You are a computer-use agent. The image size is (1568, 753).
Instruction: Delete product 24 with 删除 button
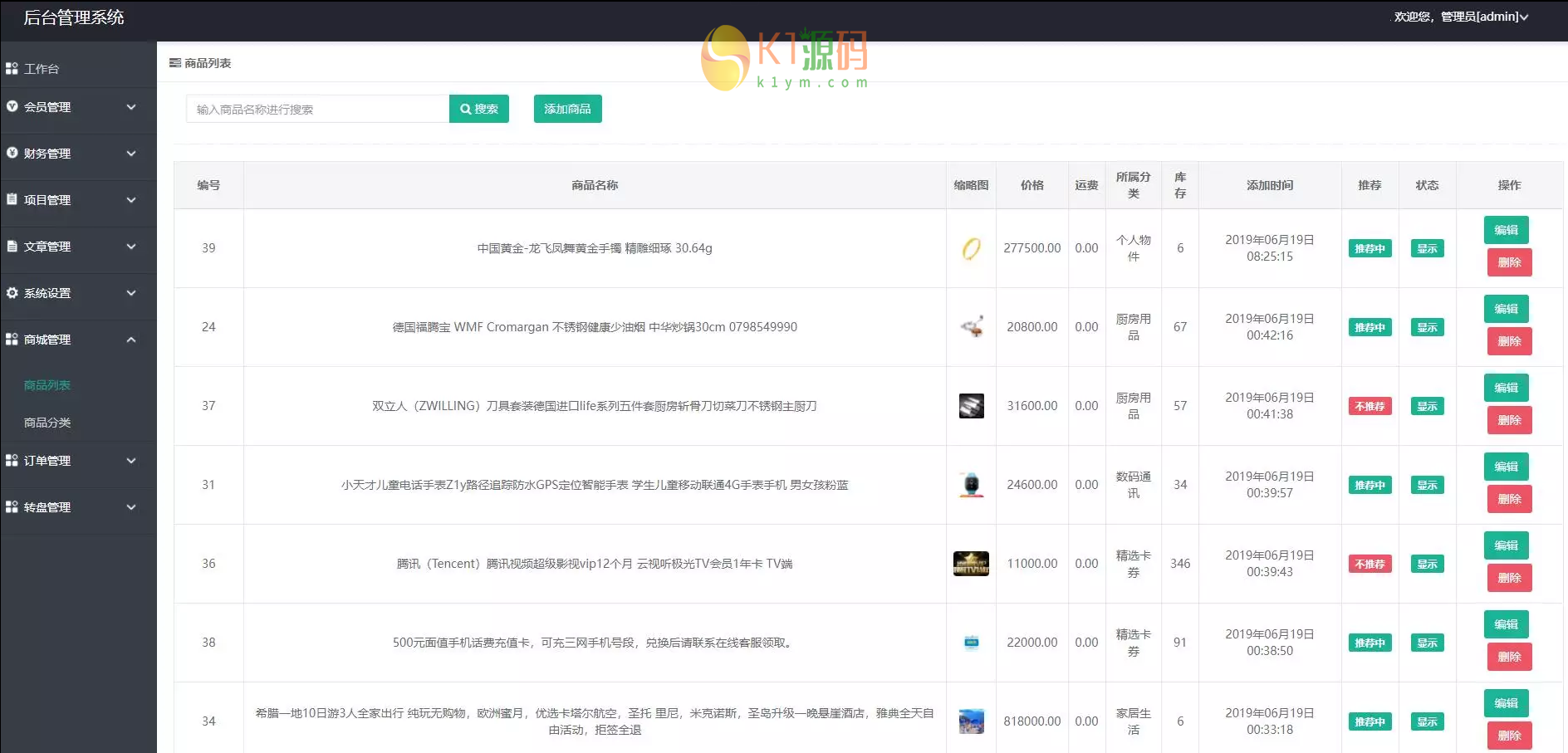[x=1509, y=341]
